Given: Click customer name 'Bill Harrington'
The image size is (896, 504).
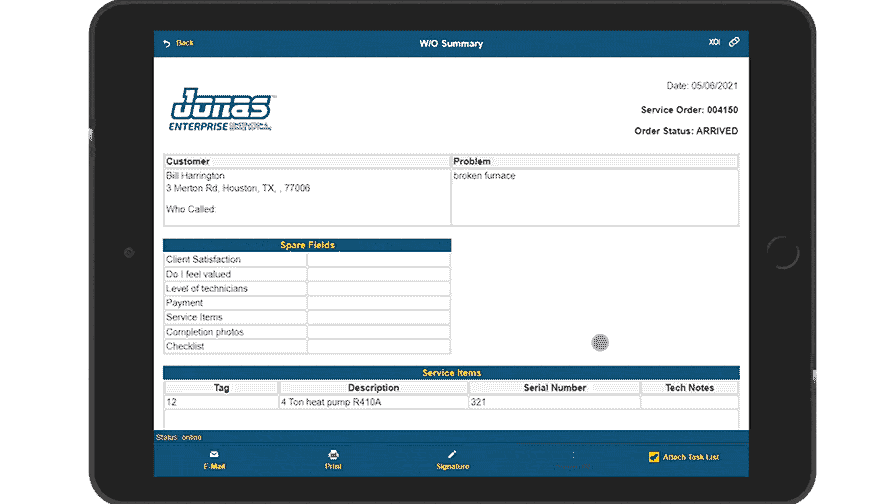Looking at the screenshot, I should [x=195, y=176].
